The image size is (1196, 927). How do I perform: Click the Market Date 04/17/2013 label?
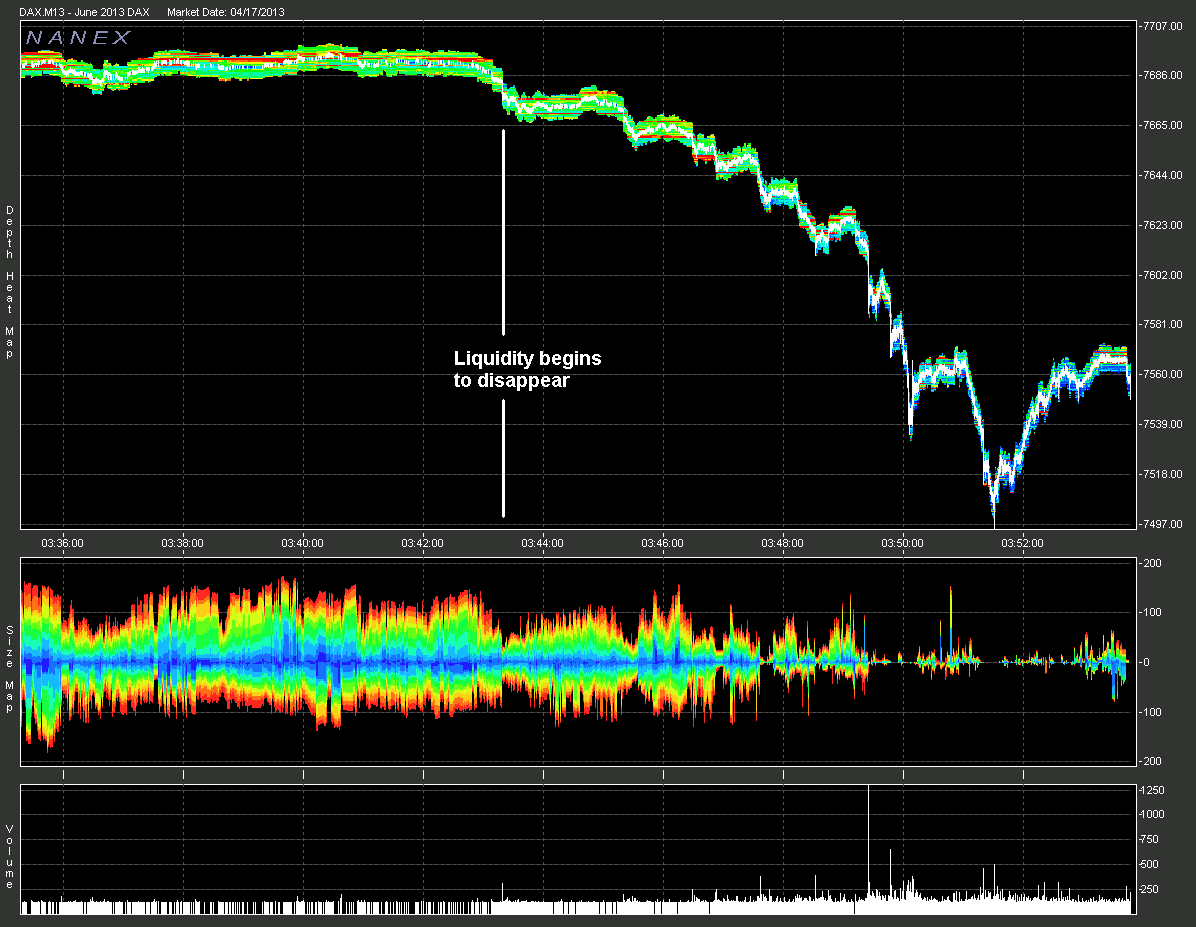pos(226,12)
